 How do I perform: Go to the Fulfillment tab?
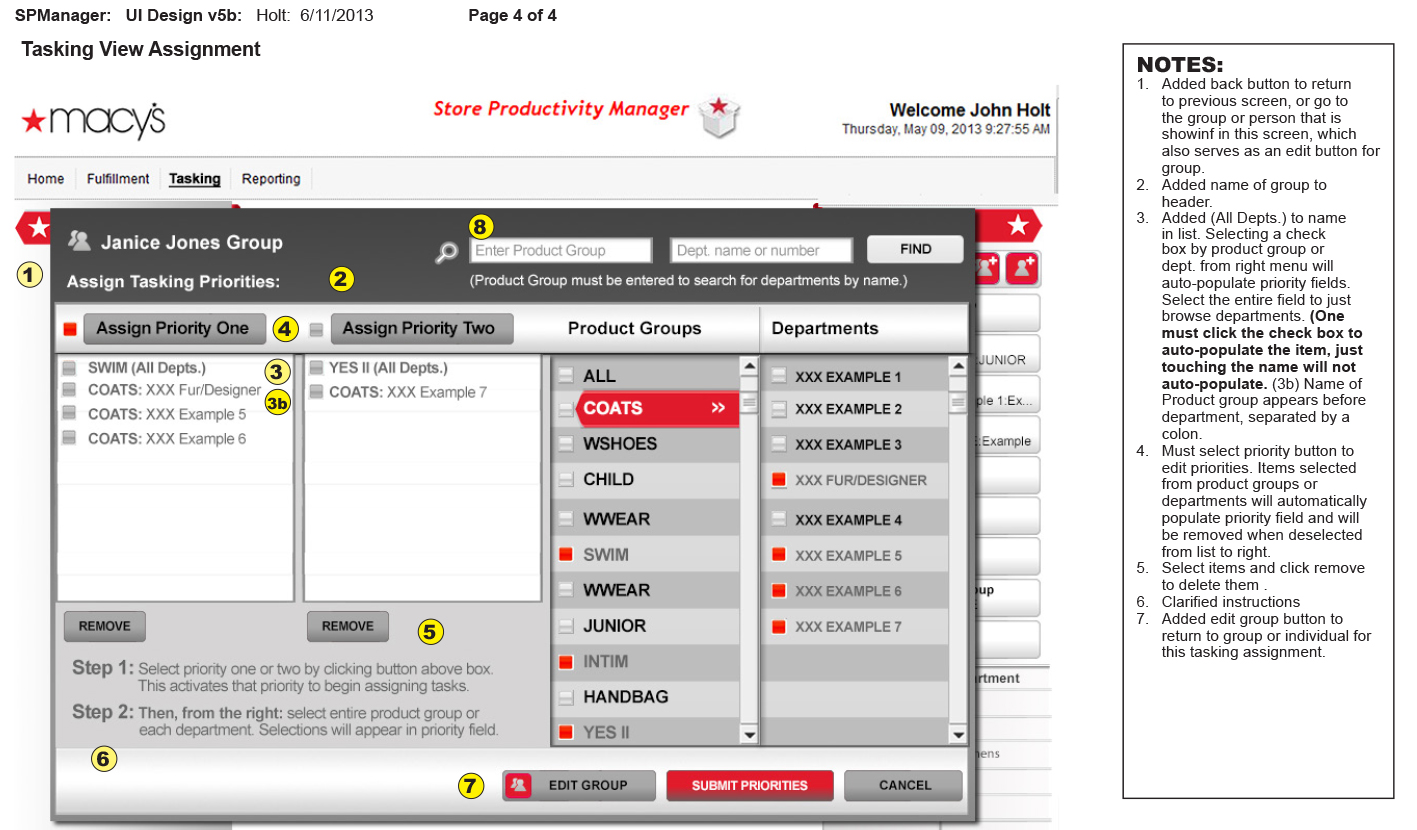[118, 179]
